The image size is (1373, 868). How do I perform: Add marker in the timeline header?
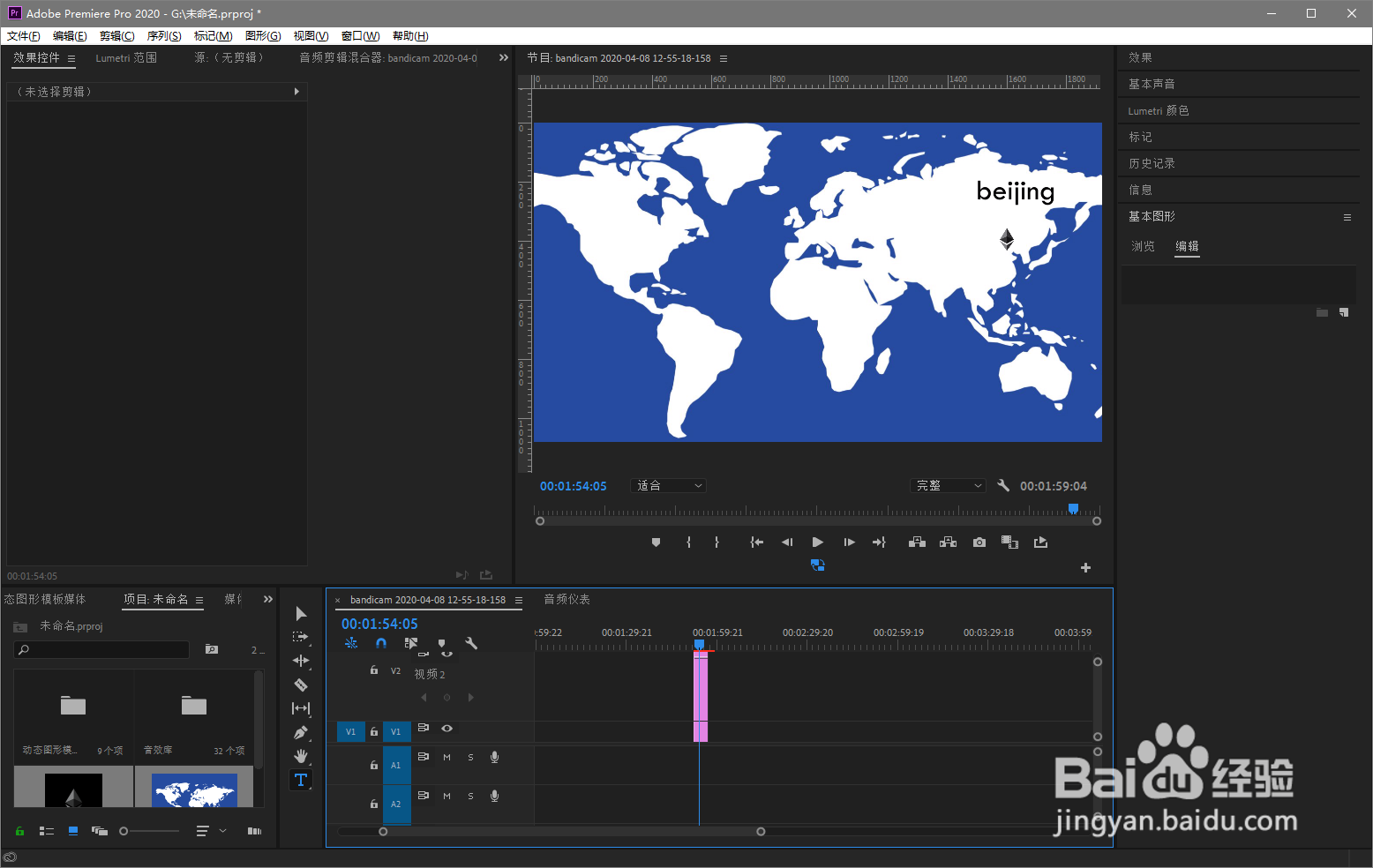(442, 644)
